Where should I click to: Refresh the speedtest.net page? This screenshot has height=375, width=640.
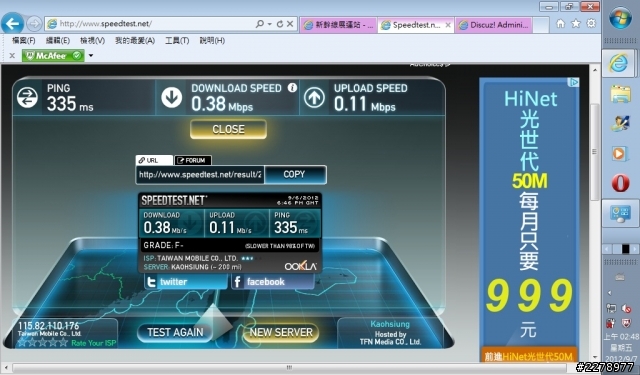pyautogui.click(x=280, y=24)
